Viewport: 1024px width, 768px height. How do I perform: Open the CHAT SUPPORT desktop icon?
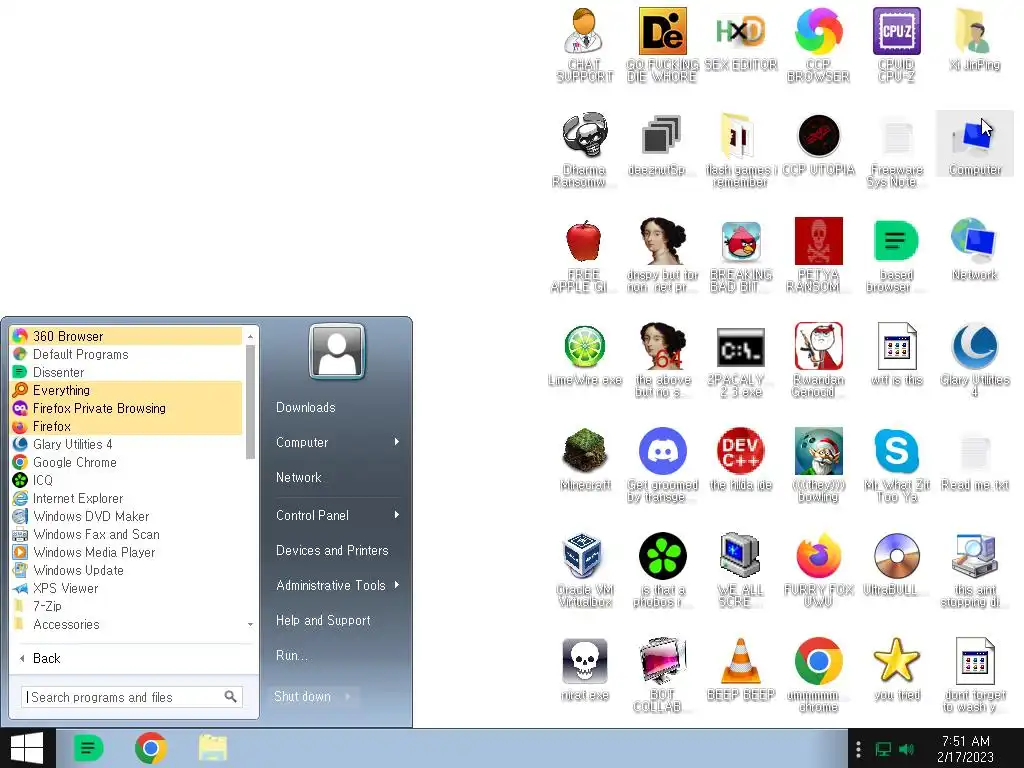click(x=584, y=44)
